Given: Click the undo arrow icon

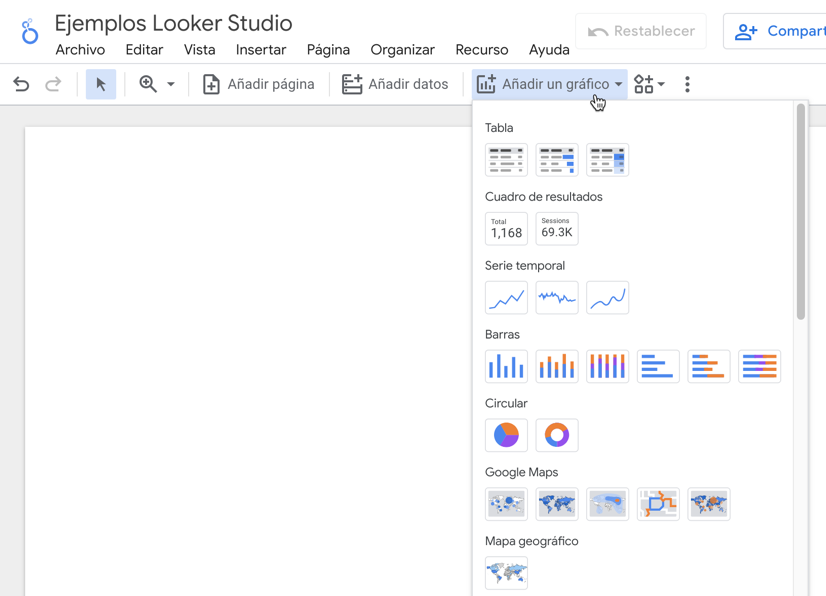Looking at the screenshot, I should tap(21, 85).
